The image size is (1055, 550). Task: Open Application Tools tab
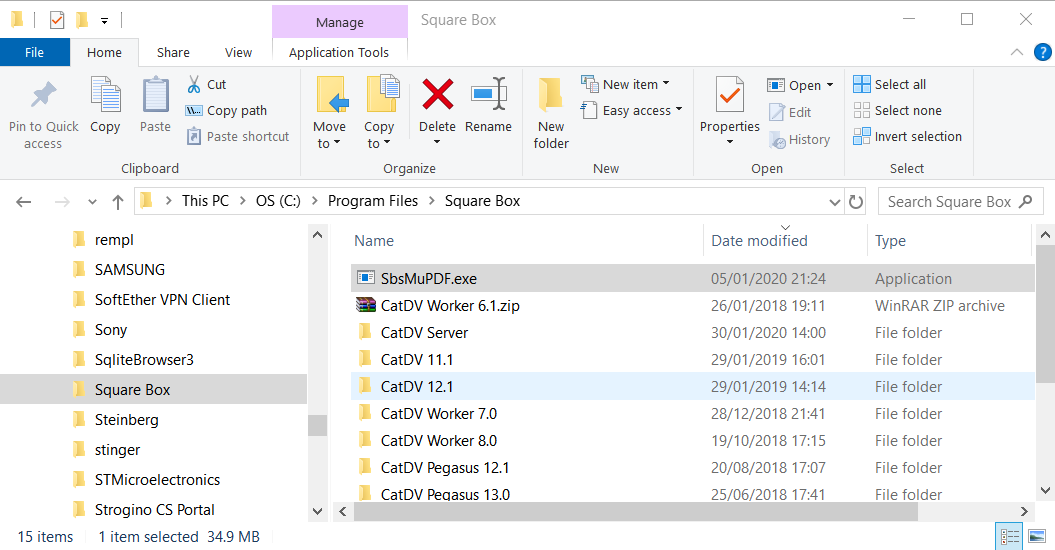[x=339, y=52]
